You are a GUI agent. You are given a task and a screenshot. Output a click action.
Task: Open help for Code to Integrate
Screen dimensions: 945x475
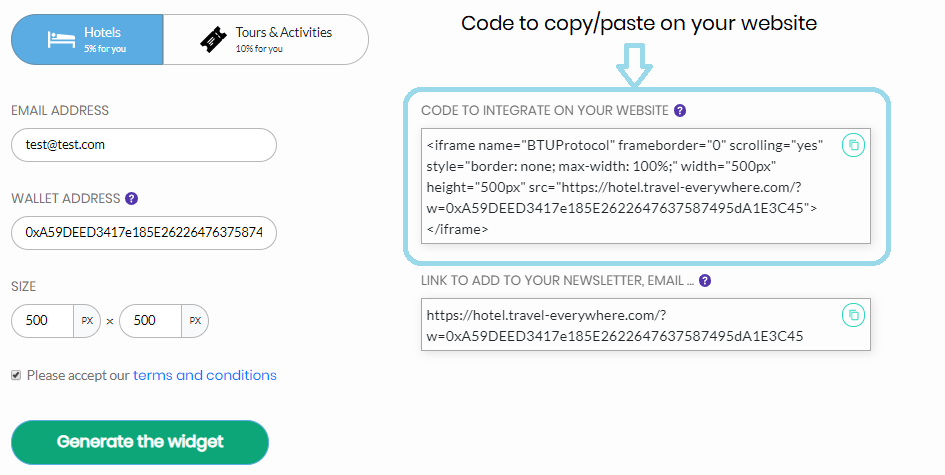[680, 110]
